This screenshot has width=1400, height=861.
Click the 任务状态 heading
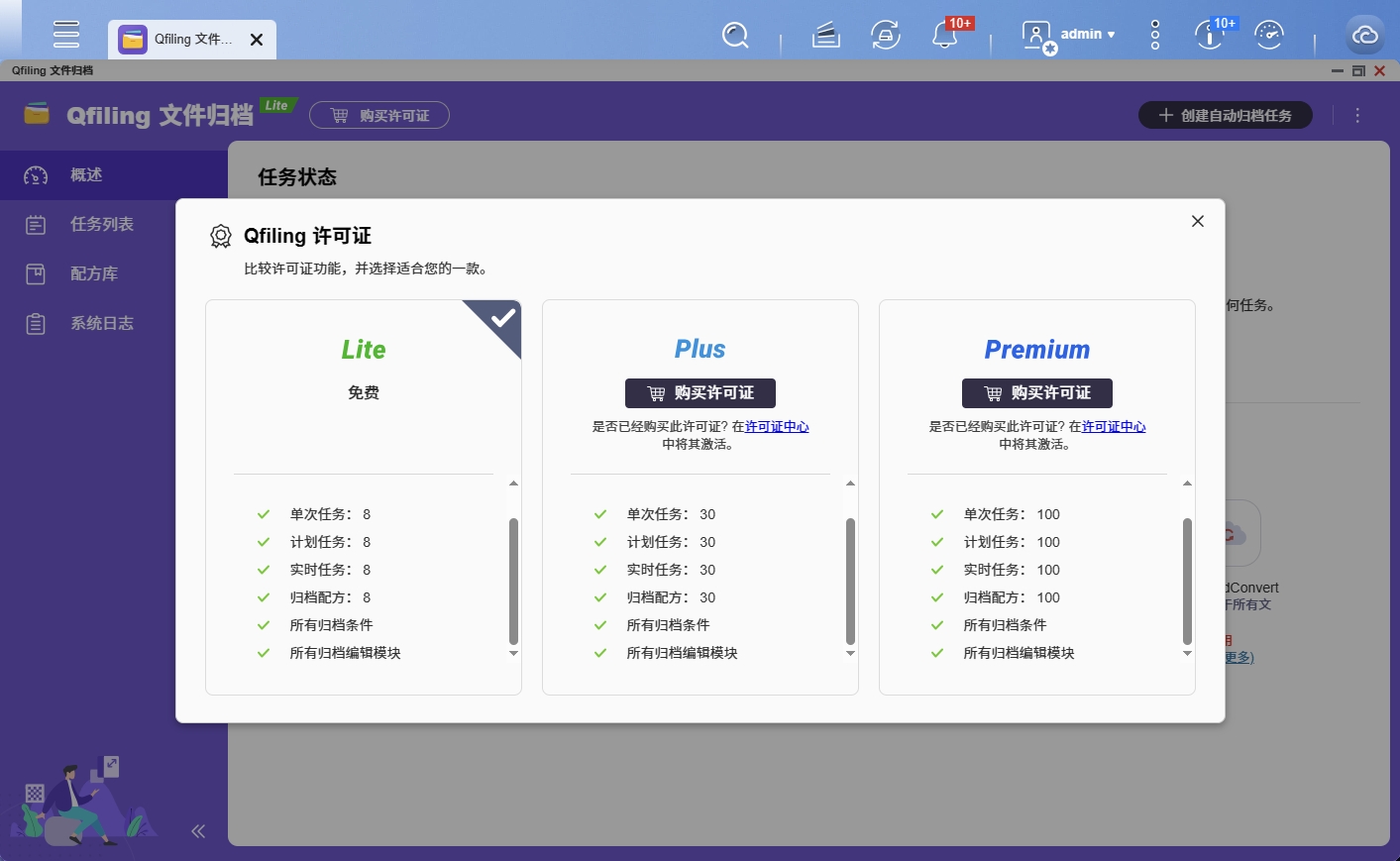(x=297, y=177)
